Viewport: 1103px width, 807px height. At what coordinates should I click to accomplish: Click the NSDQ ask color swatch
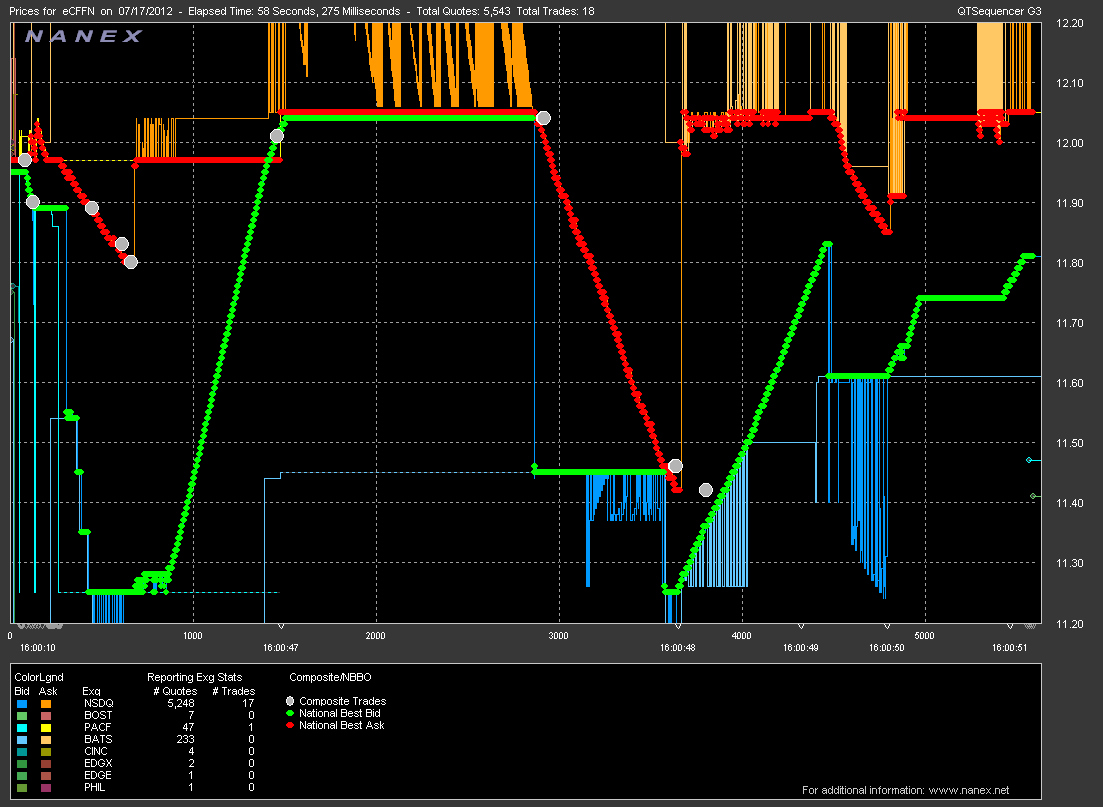(x=46, y=703)
